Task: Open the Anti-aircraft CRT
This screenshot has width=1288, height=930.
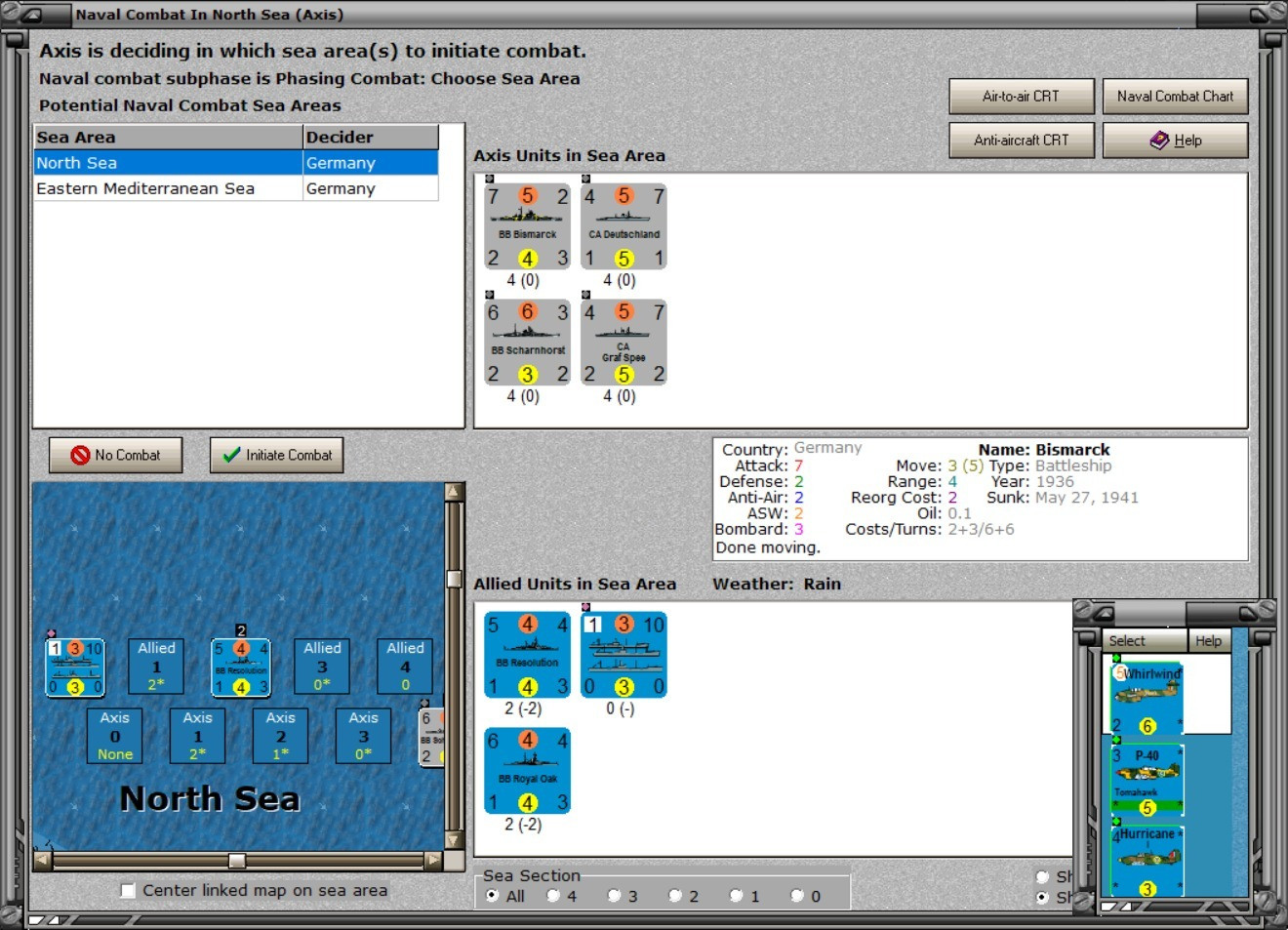Action: pos(1021,141)
